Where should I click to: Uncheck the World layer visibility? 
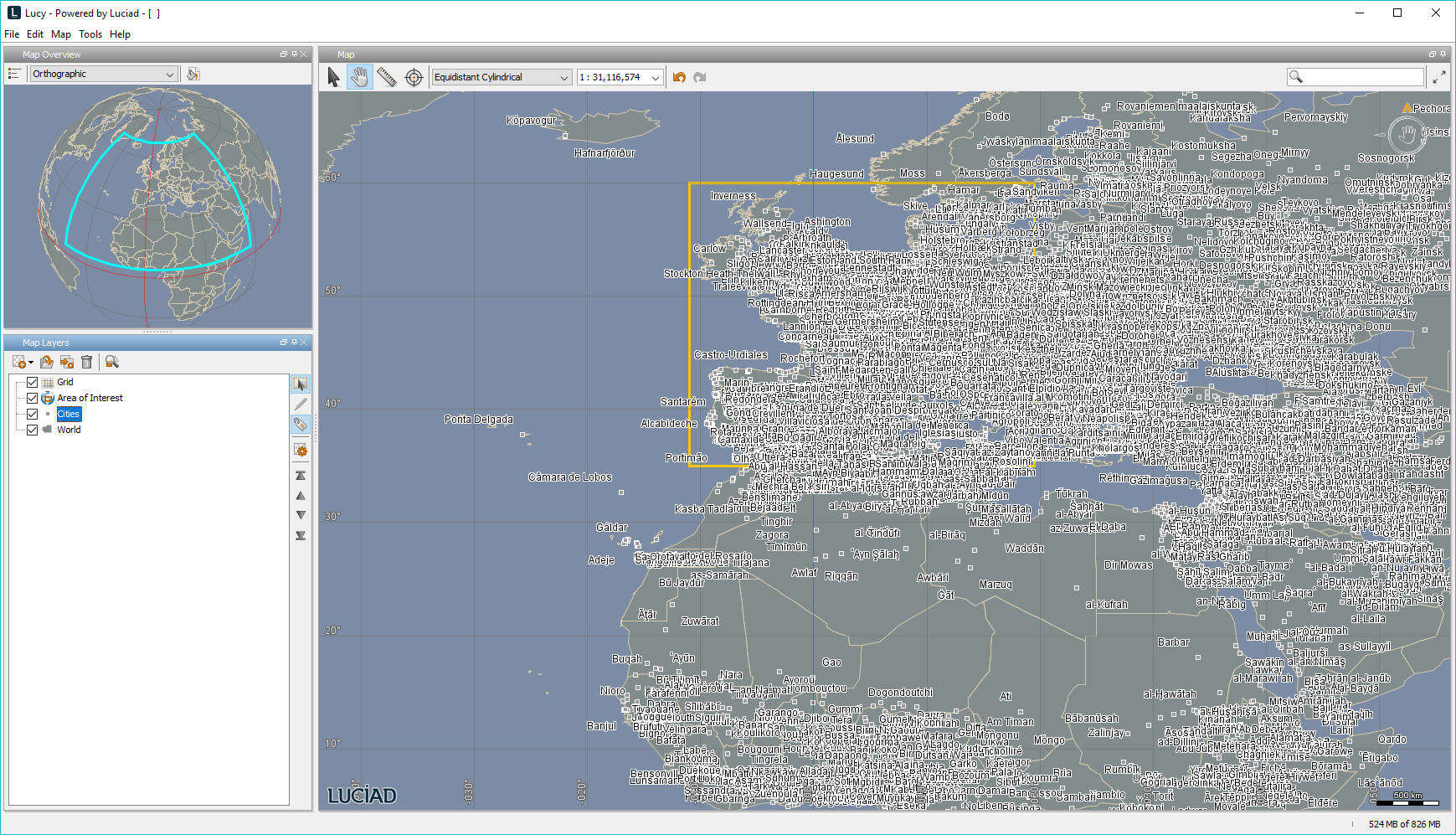tap(33, 430)
